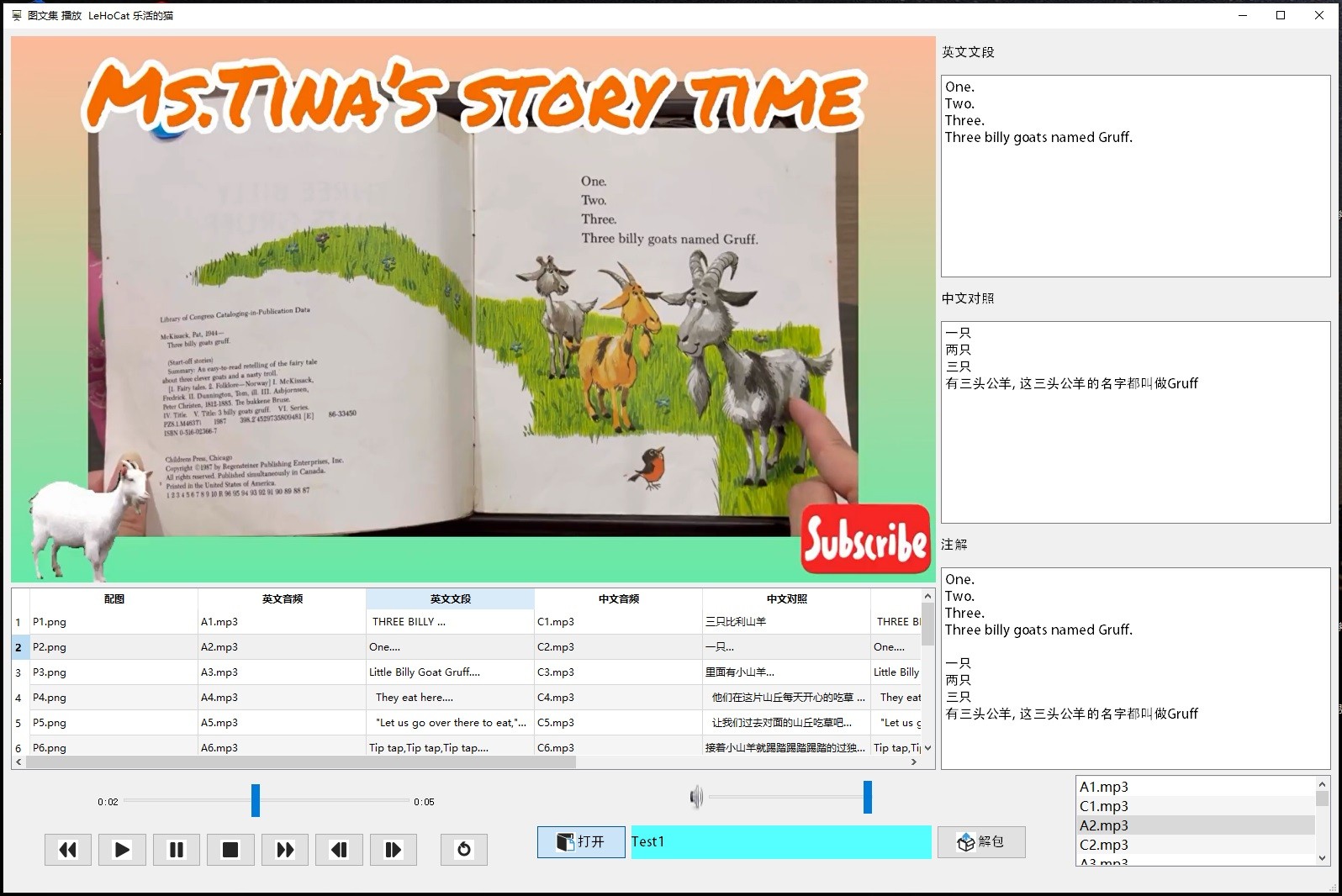Select row header 3 in table
The height and width of the screenshot is (896, 1342).
[20, 672]
